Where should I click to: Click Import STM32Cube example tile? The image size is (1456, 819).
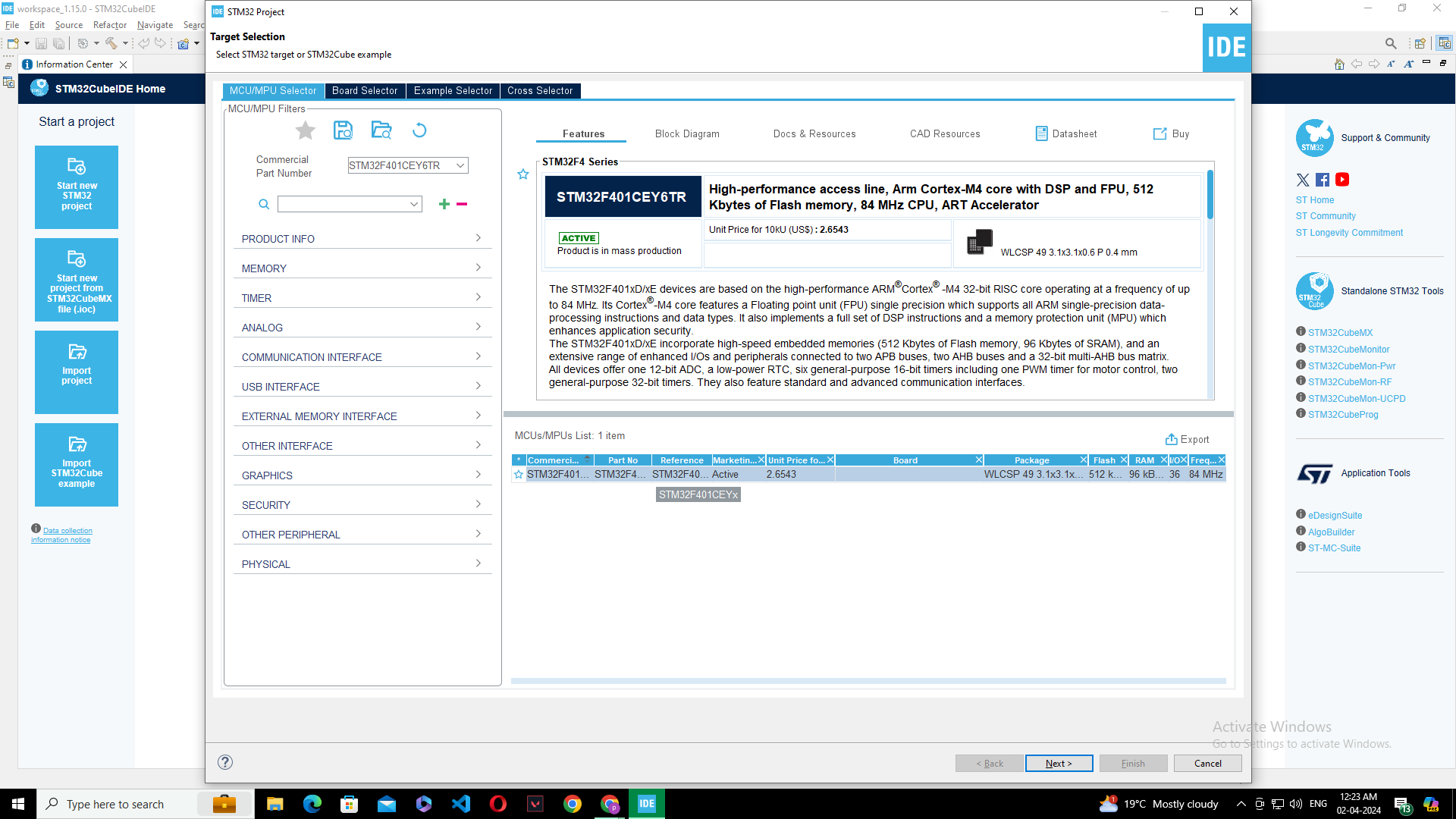[77, 465]
